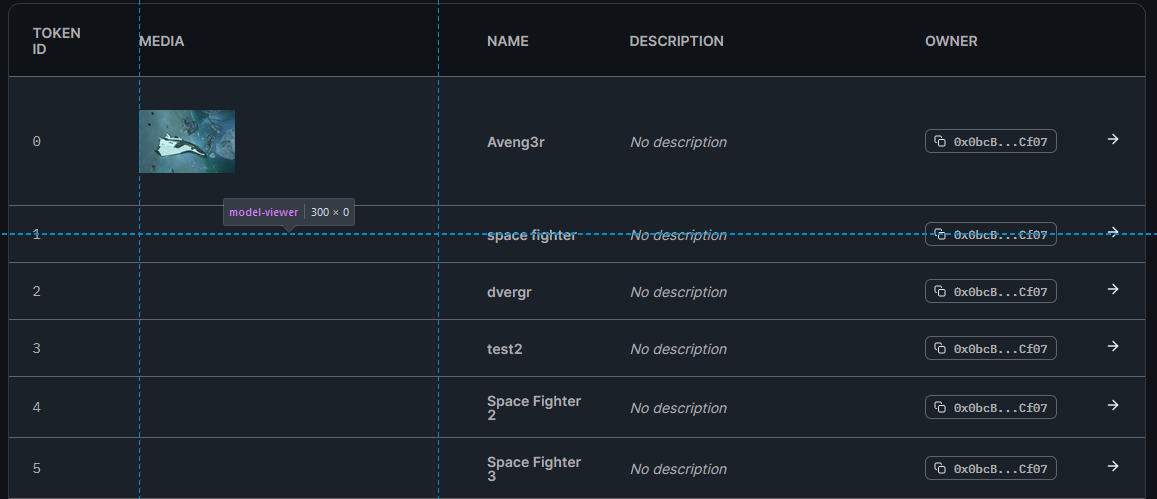This screenshot has height=499, width=1157.
Task: Select the dvergr token name
Action: point(509,292)
